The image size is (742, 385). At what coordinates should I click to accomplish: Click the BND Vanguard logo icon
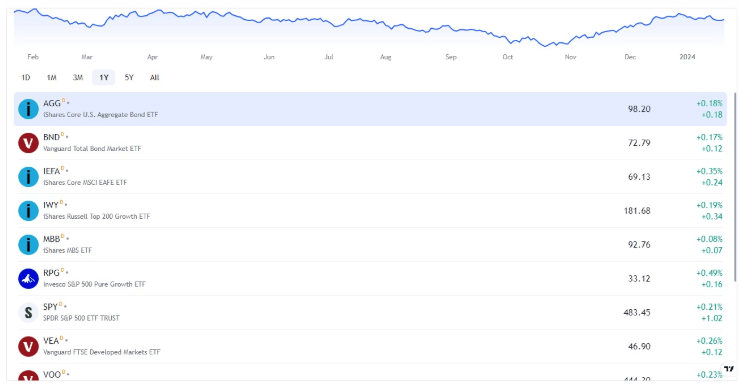coord(28,143)
